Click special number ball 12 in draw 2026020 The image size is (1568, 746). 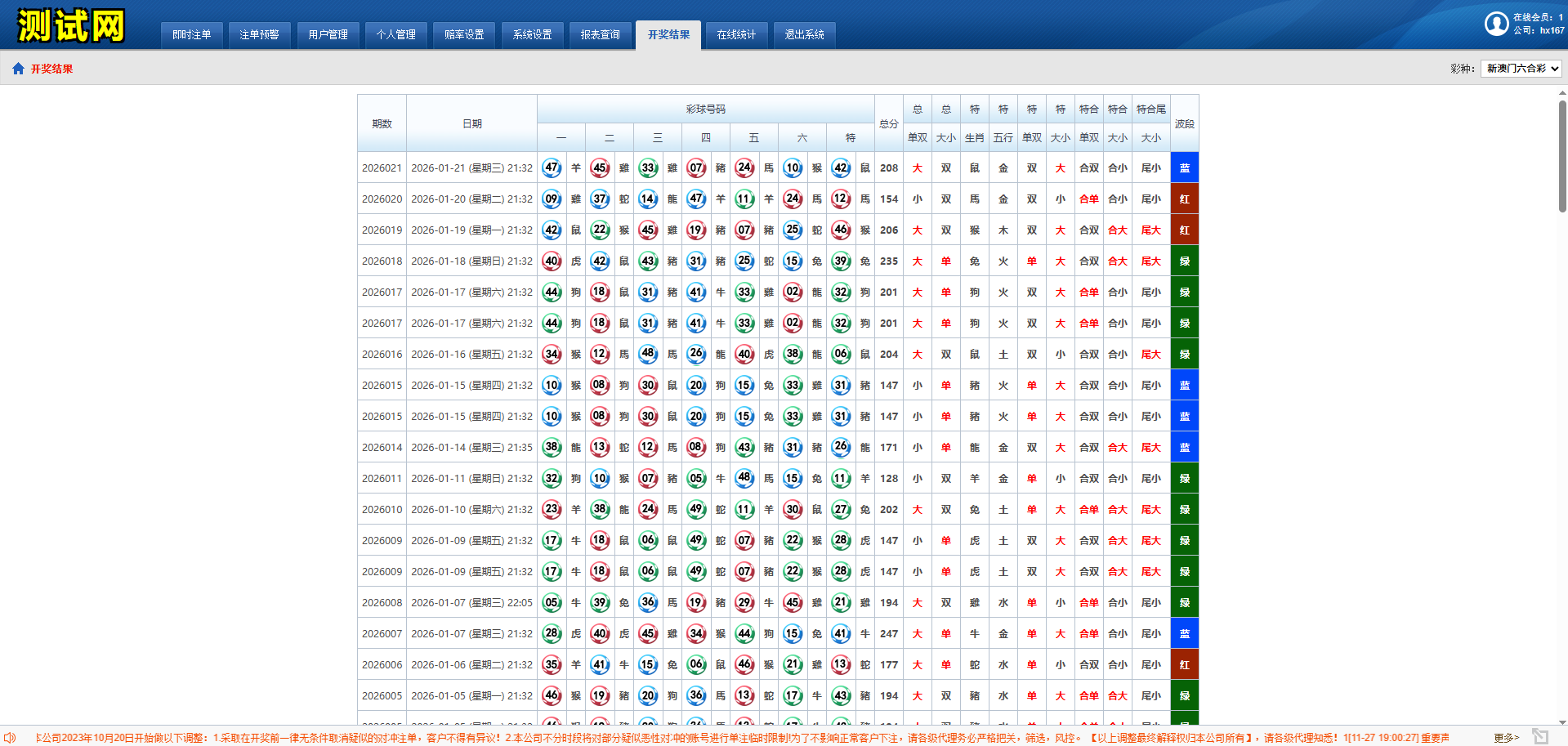tap(841, 199)
